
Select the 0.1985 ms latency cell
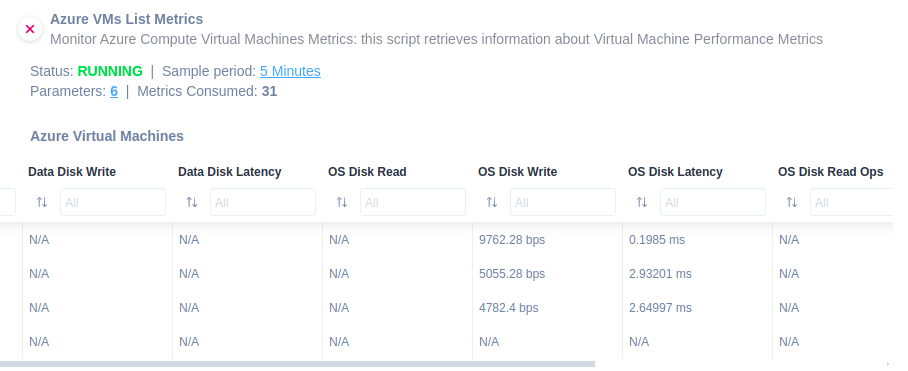click(657, 240)
